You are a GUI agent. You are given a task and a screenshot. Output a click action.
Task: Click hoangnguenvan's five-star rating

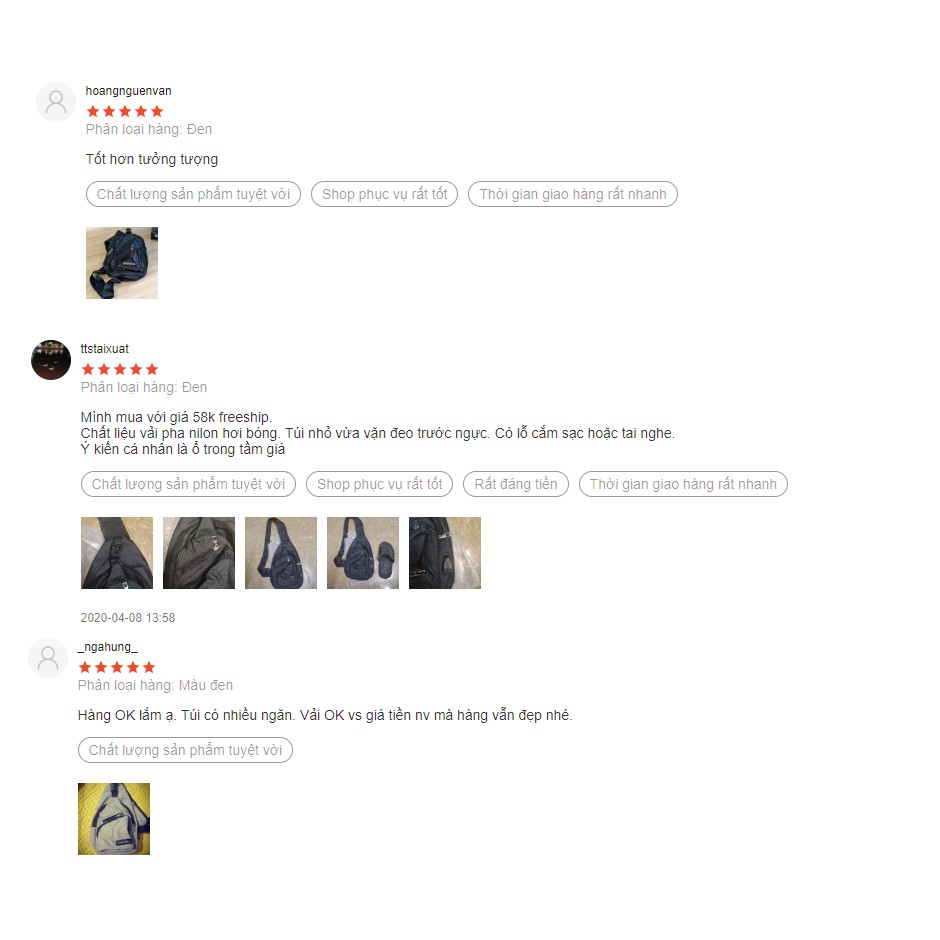(x=125, y=111)
